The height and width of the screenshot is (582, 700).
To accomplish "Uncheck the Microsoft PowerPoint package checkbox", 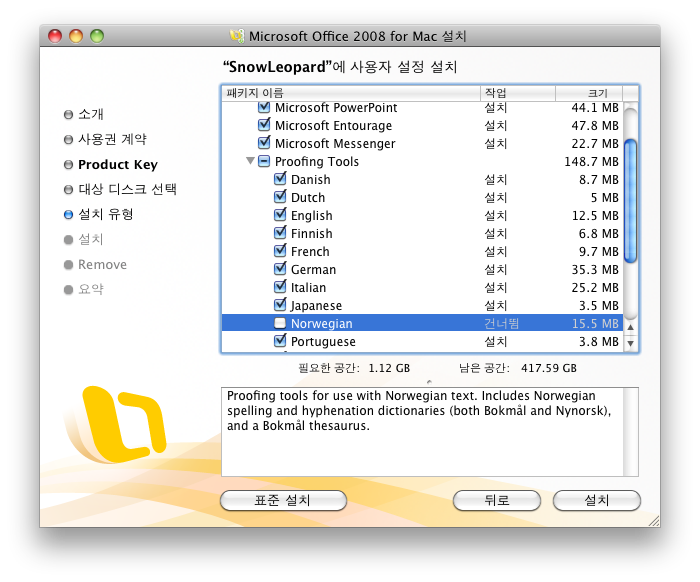I will pos(264,107).
